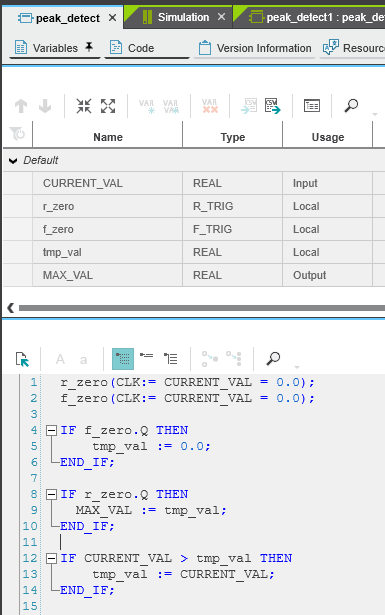
Task: Click the column layout table icon
Action: click(312, 106)
